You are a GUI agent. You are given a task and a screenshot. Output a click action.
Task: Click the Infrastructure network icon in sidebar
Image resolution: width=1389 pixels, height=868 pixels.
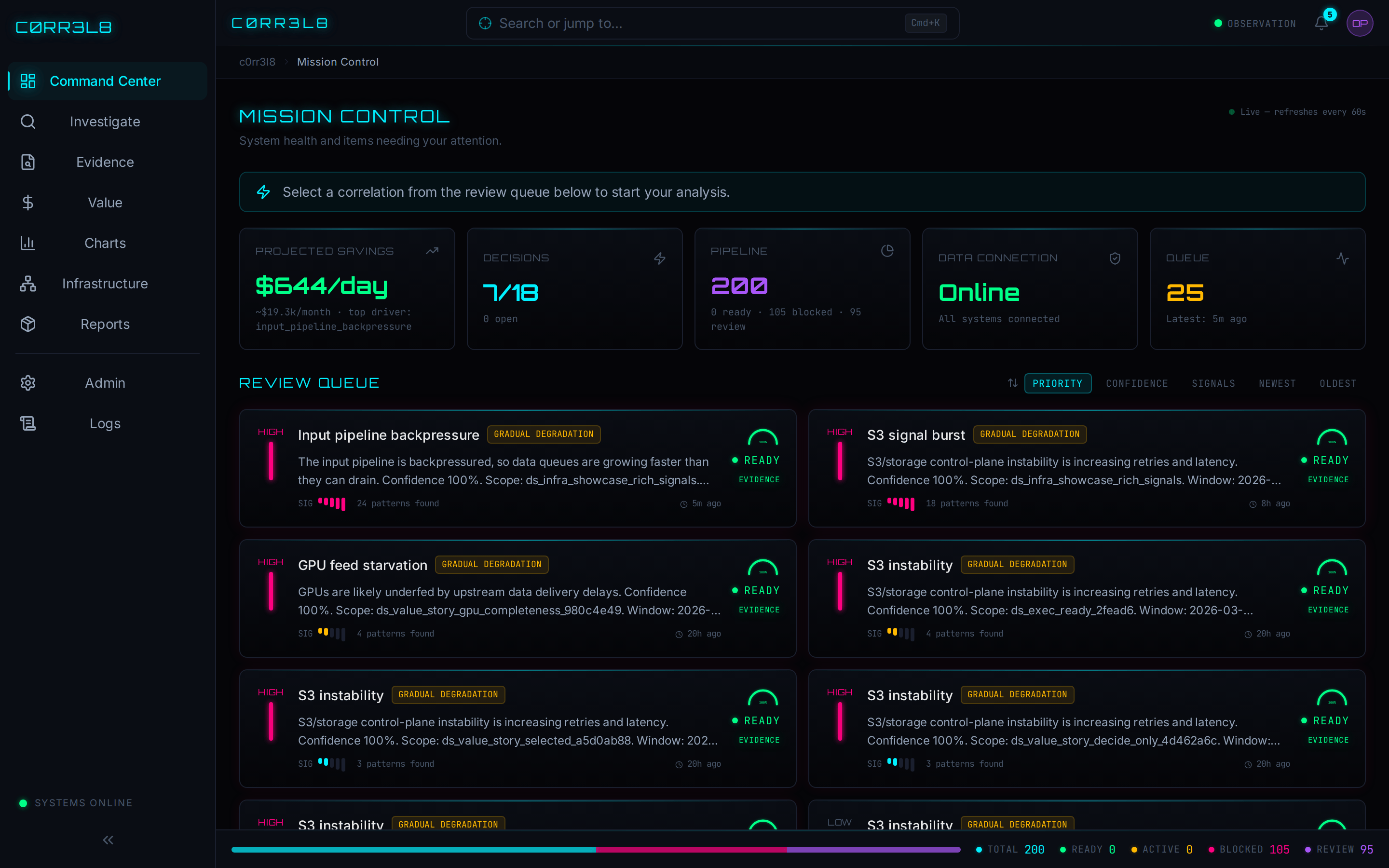[27, 284]
